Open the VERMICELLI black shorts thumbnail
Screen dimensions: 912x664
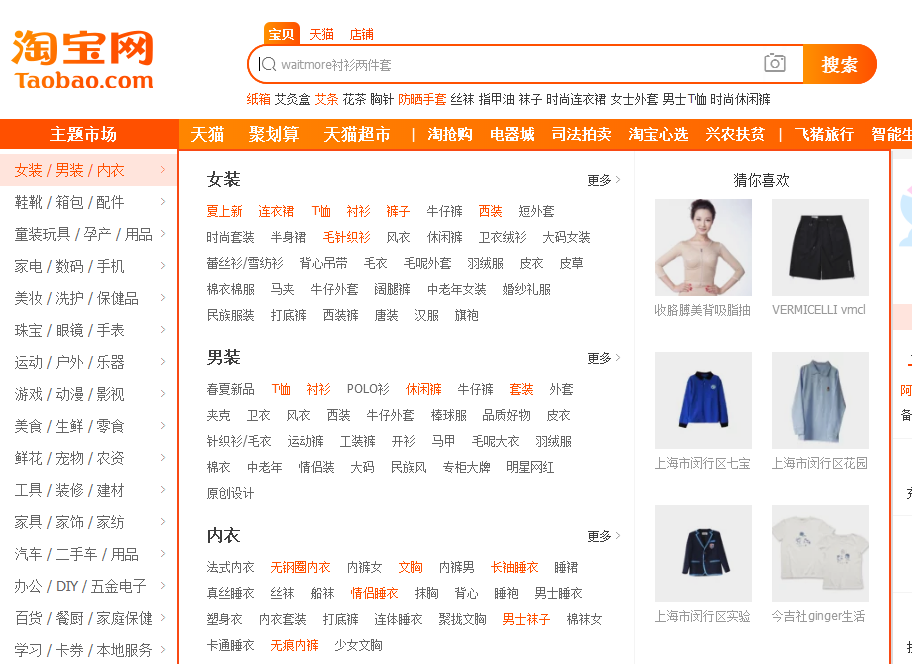pos(820,248)
